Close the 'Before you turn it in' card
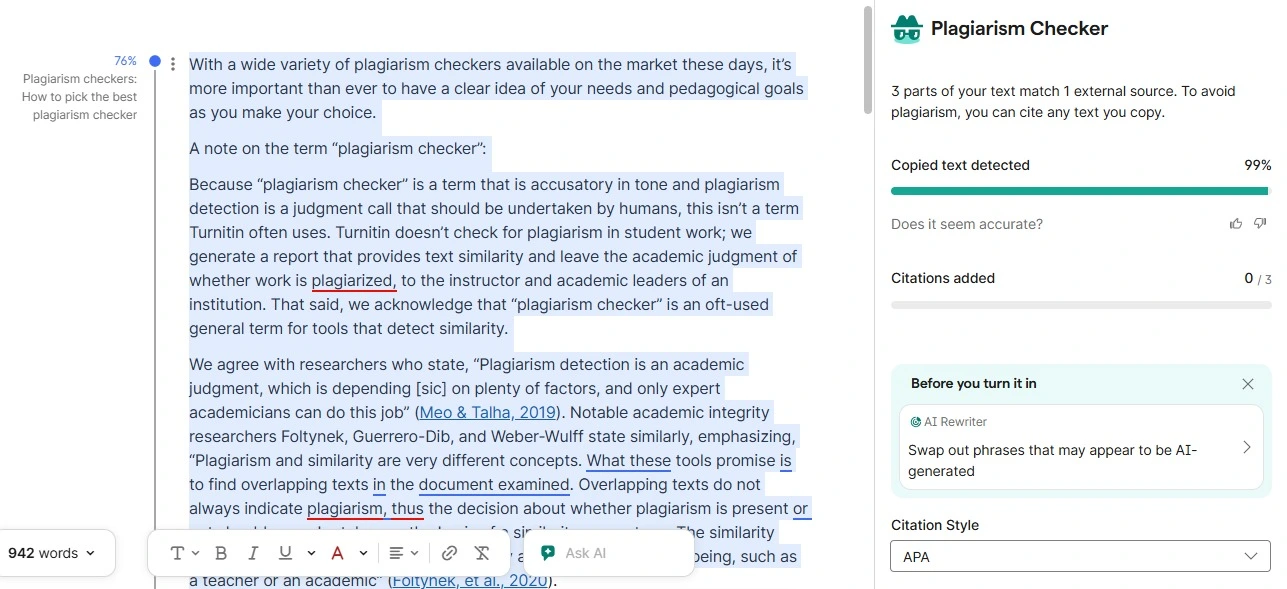This screenshot has width=1287, height=589. click(1248, 384)
